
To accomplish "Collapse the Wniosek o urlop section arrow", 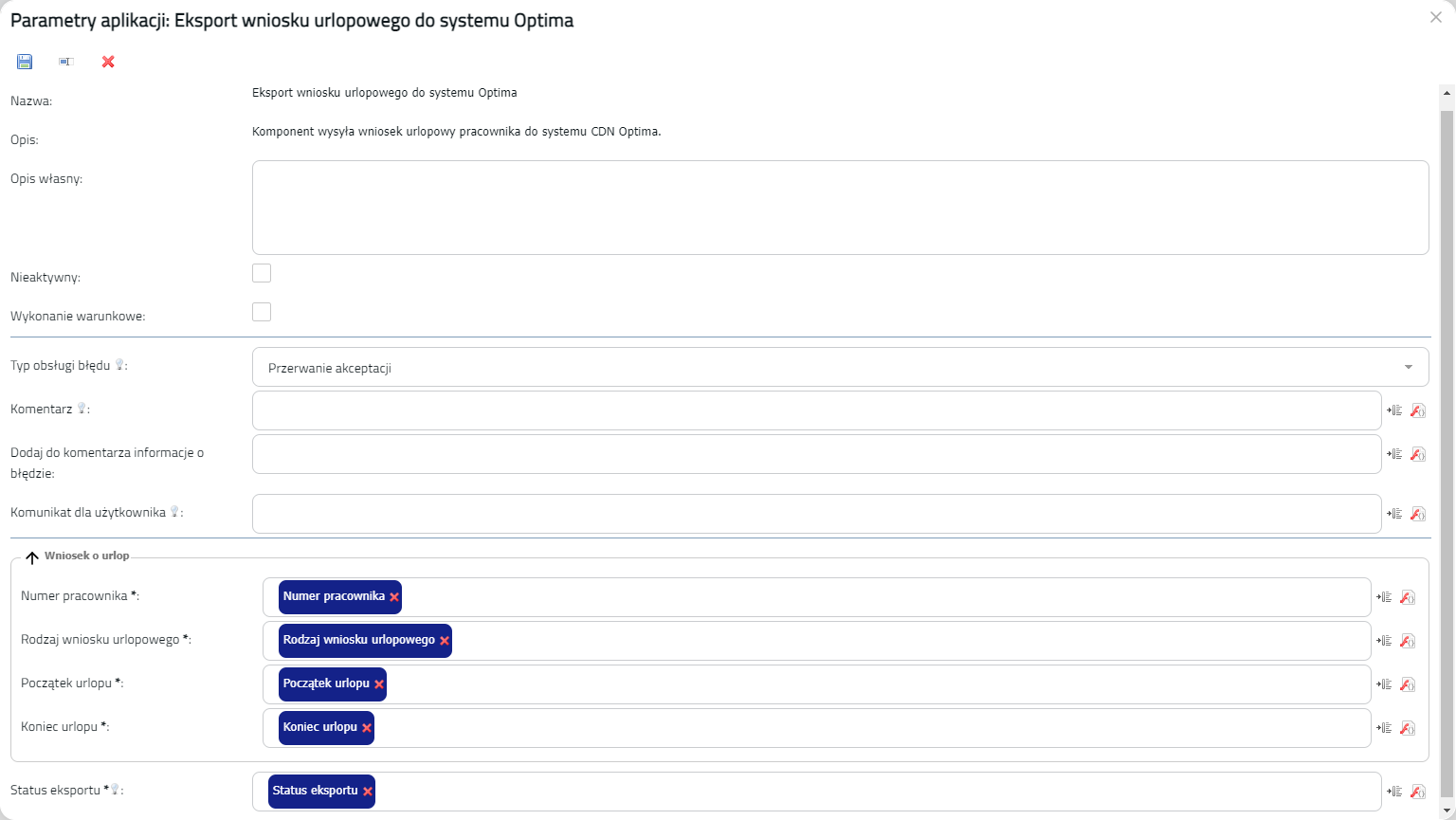I will 32,557.
